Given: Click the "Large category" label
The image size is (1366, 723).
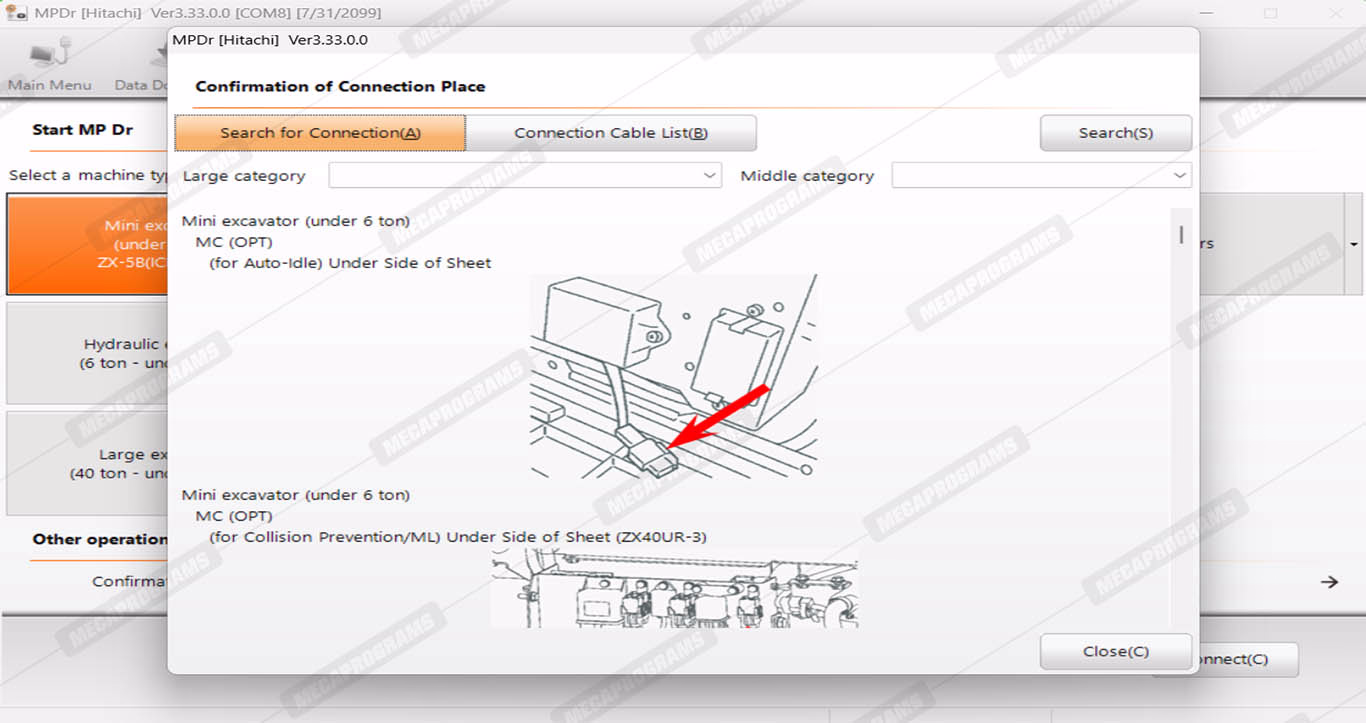Looking at the screenshot, I should click(244, 176).
